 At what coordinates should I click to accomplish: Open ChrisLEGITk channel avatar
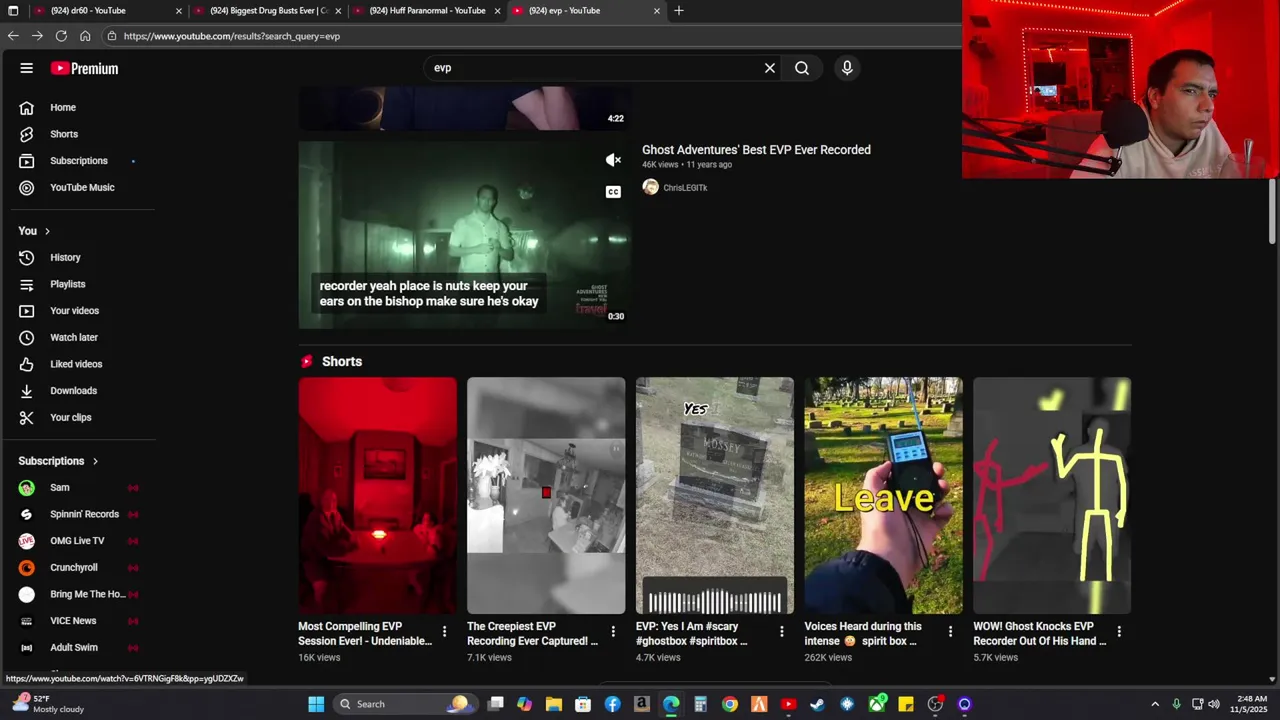pos(650,187)
